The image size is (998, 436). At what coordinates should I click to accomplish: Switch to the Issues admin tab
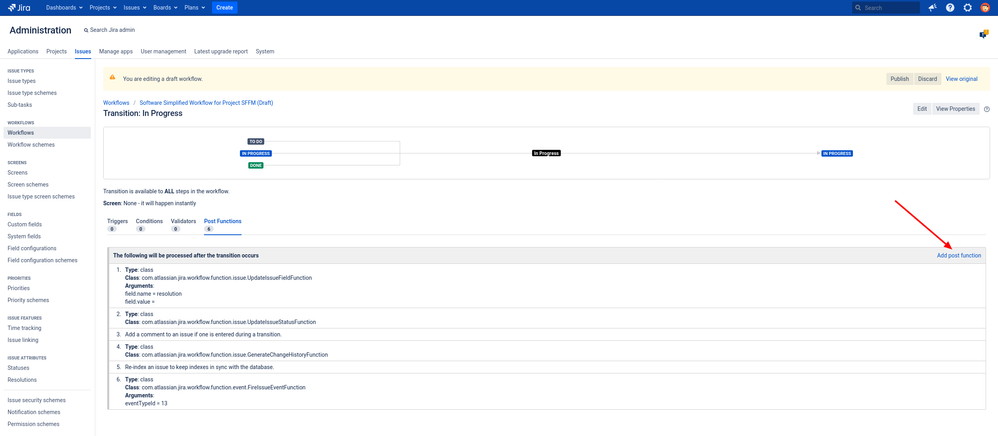click(x=83, y=52)
